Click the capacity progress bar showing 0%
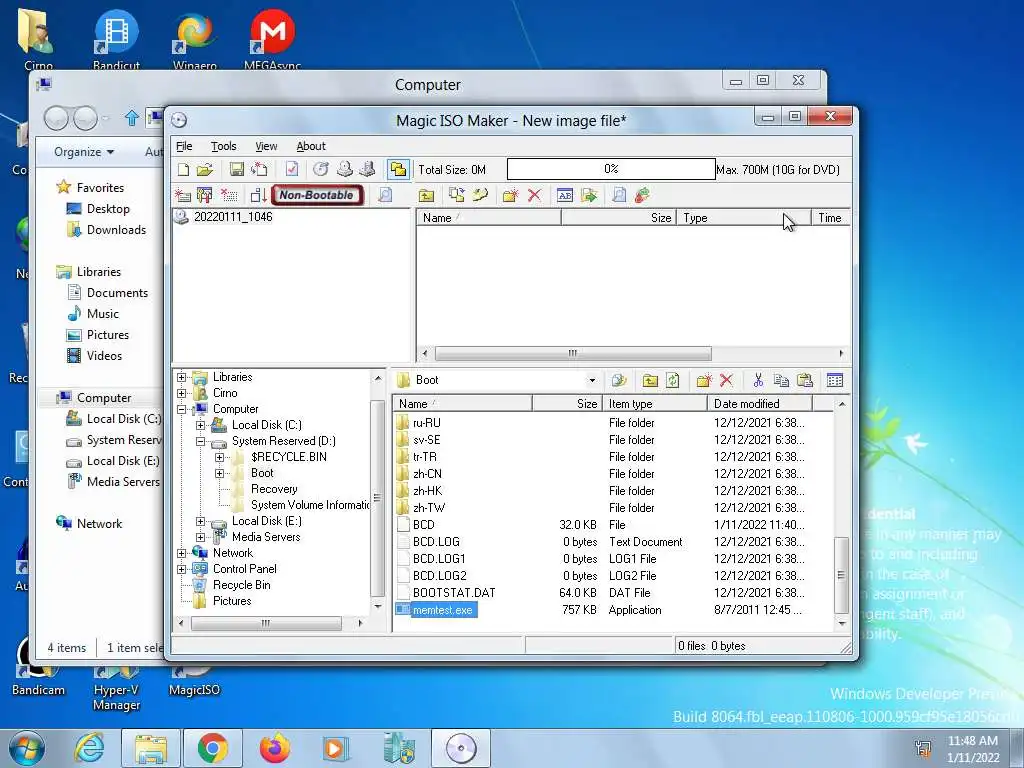Image resolution: width=1024 pixels, height=768 pixels. (x=611, y=169)
